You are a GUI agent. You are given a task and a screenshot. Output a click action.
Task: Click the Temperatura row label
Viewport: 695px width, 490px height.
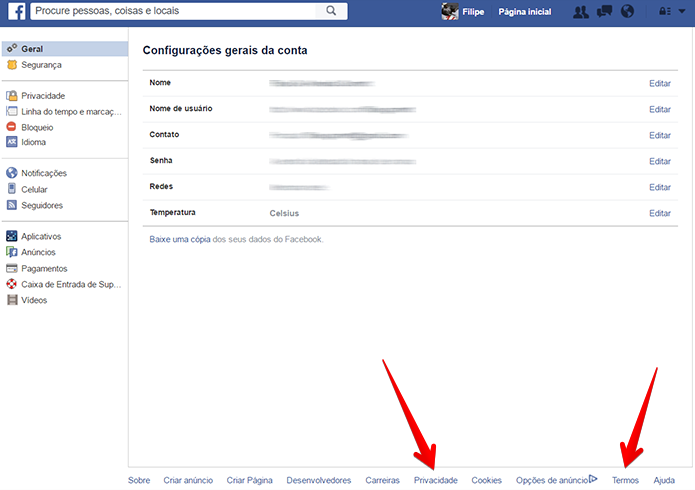[172, 212]
